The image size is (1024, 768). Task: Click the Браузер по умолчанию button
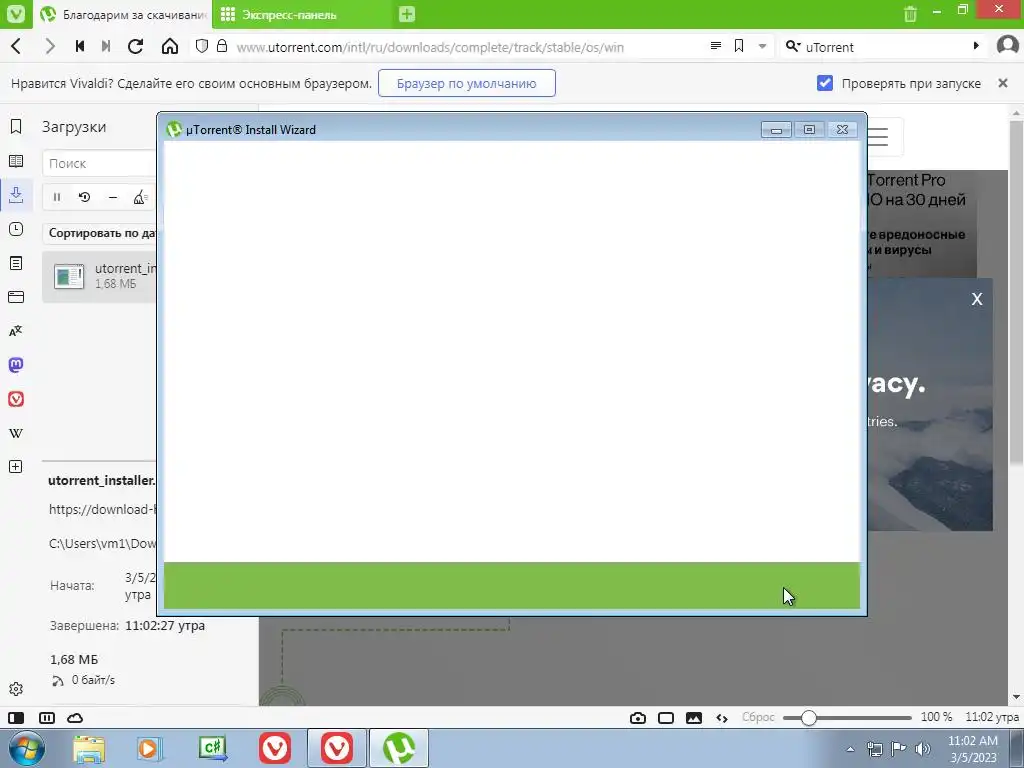point(466,84)
